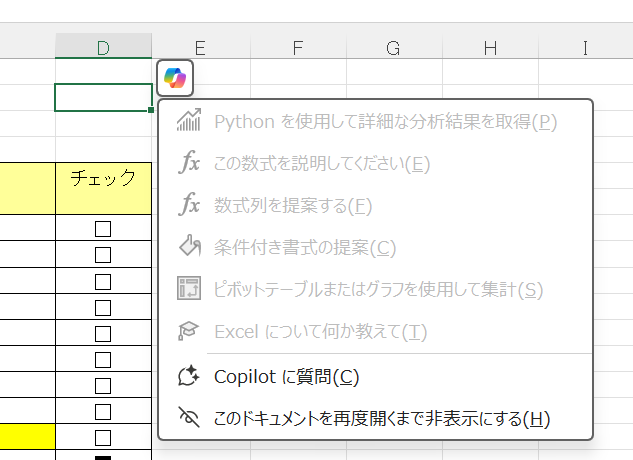Click the bright yellow cell left of checkboxes
The width and height of the screenshot is (633, 460).
pos(27,436)
